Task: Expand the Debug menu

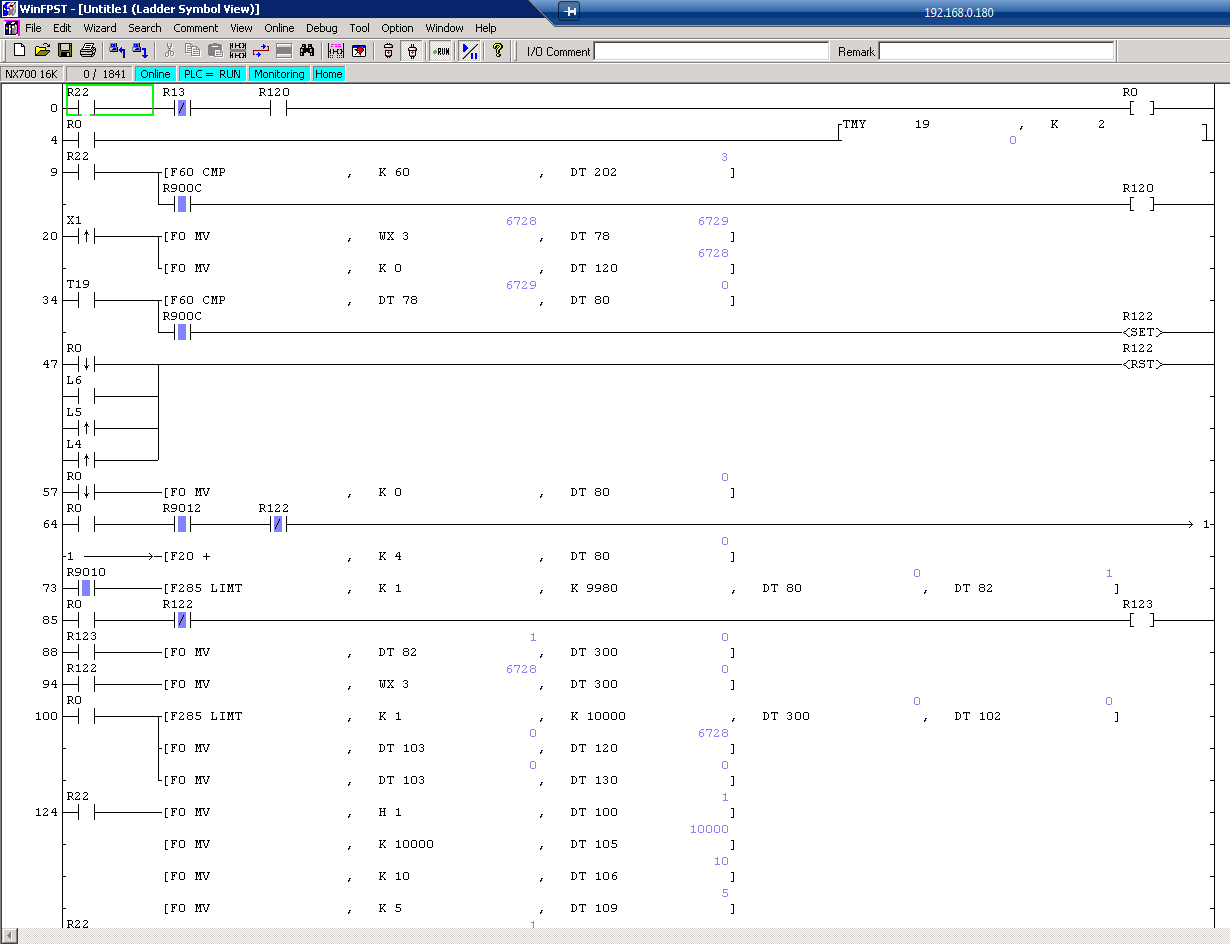Action: point(321,28)
